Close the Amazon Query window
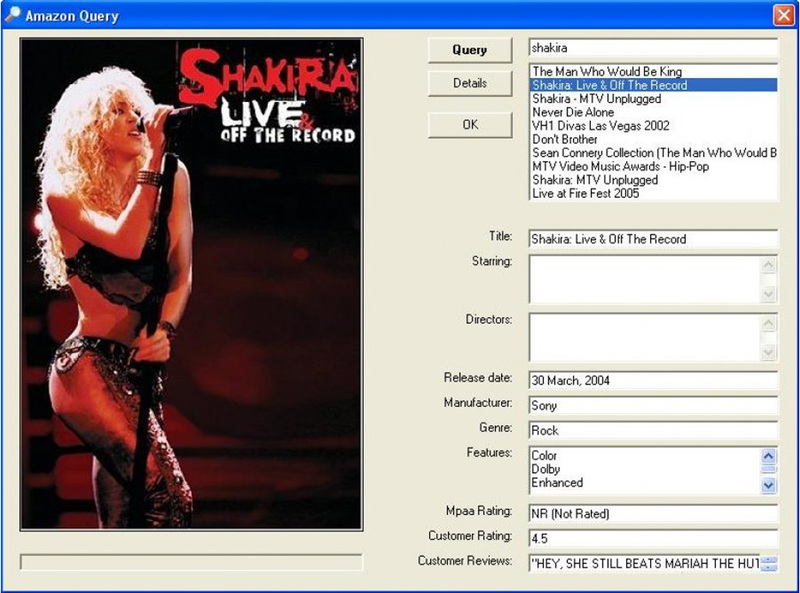Screen dimensions: 800x593 click(783, 15)
